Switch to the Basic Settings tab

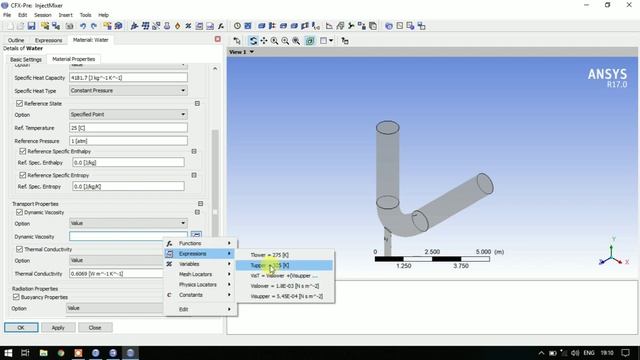pos(26,59)
